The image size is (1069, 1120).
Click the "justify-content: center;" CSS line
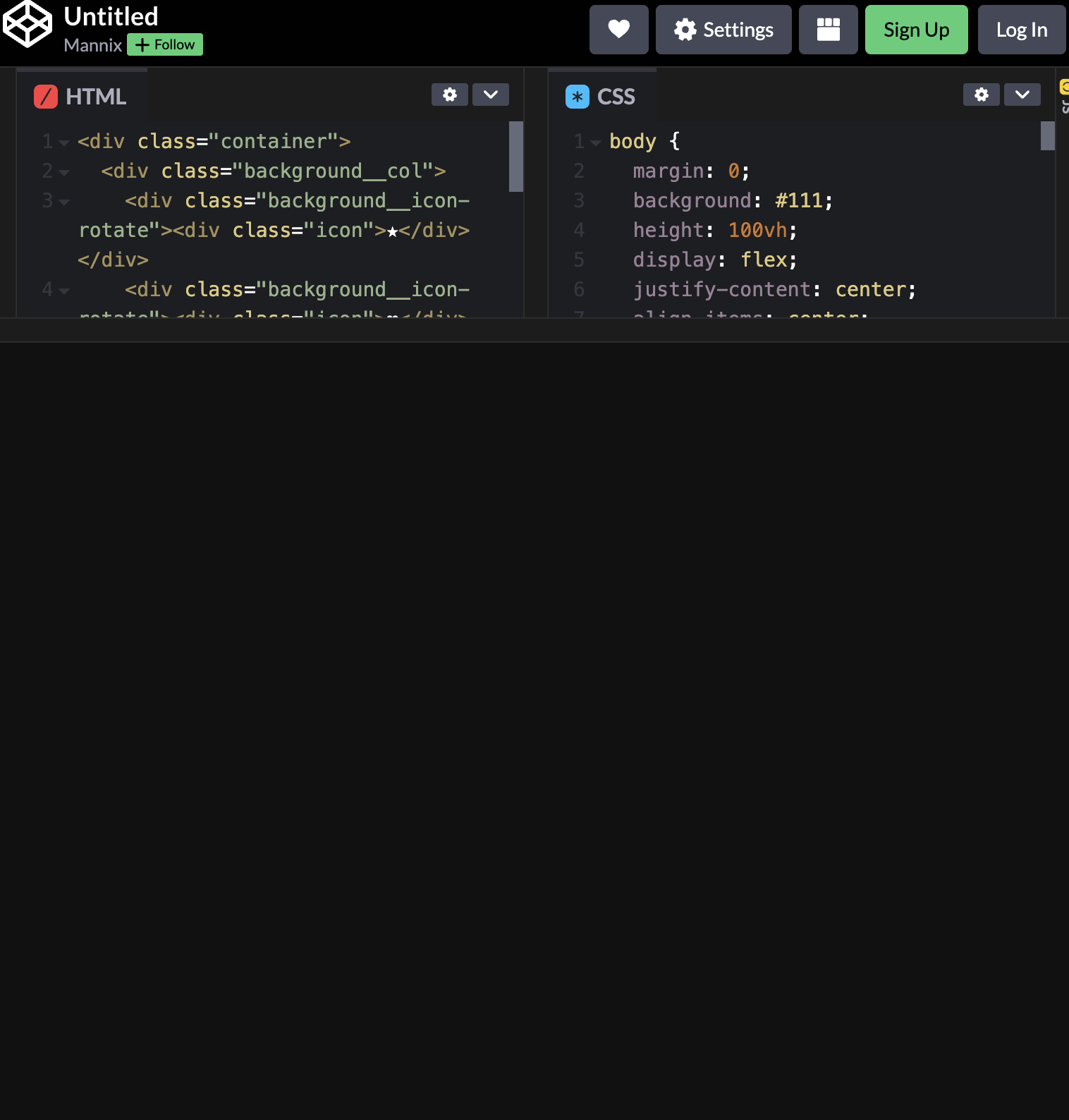[x=774, y=289]
